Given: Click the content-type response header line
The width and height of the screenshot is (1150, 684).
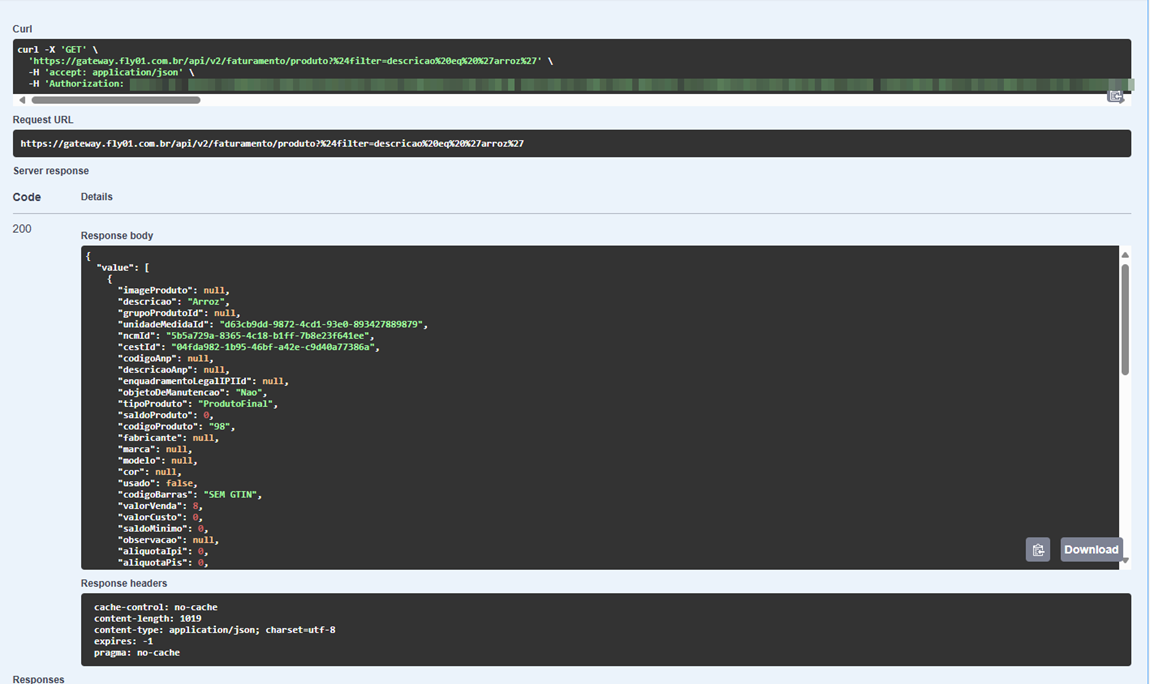Looking at the screenshot, I should click(215, 630).
